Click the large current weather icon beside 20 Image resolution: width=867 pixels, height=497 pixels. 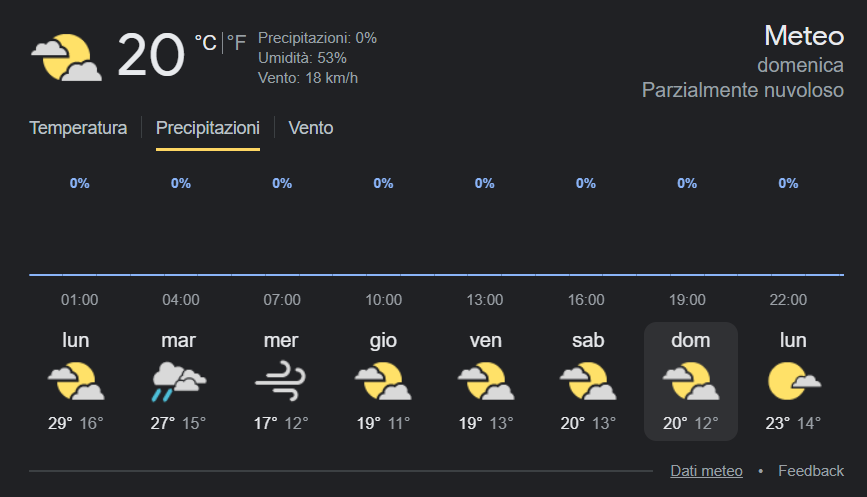pyautogui.click(x=66, y=57)
